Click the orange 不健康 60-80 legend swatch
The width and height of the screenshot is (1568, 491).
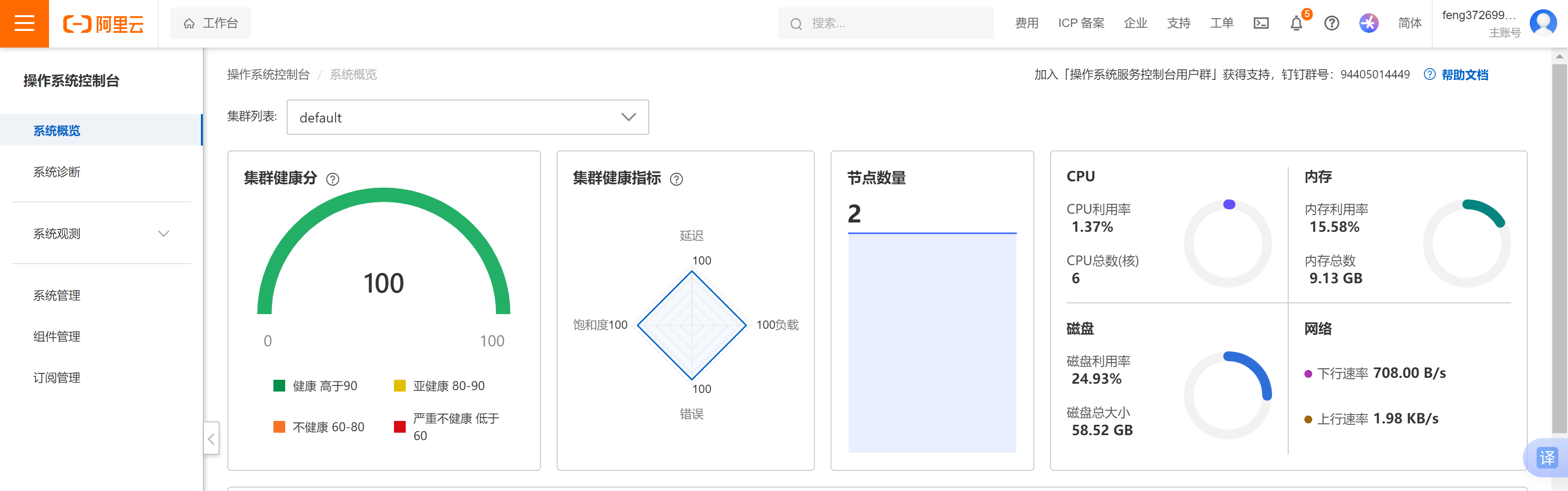coord(279,426)
